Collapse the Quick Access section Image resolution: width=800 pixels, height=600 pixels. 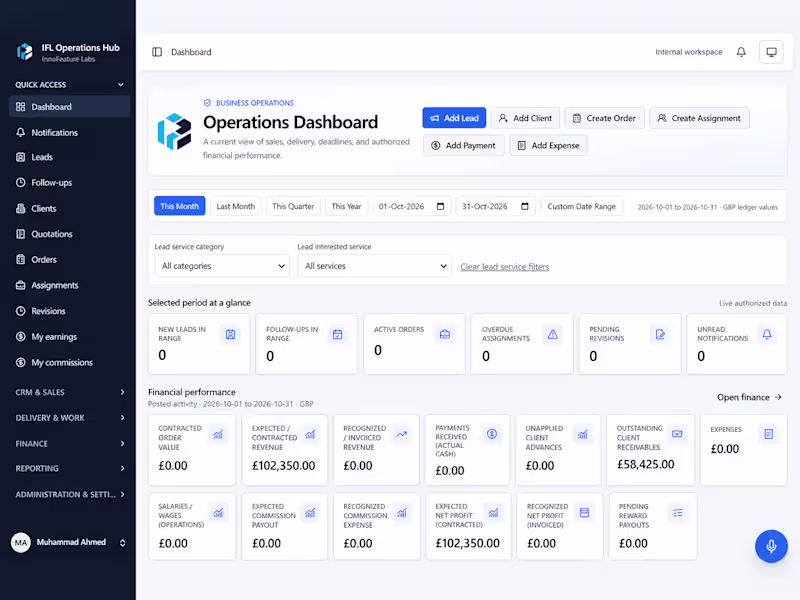pos(69,85)
